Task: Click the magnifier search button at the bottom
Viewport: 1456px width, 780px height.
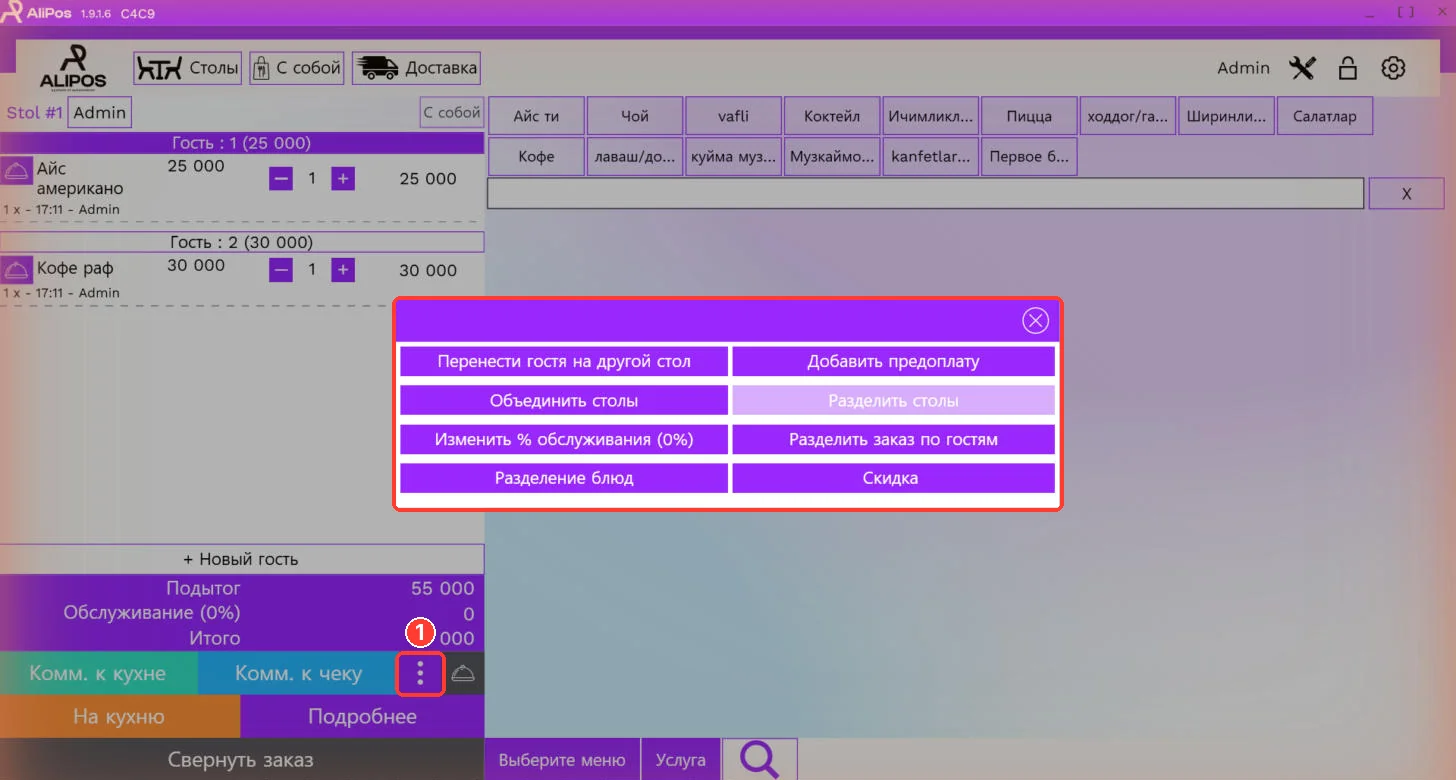Action: (760, 760)
